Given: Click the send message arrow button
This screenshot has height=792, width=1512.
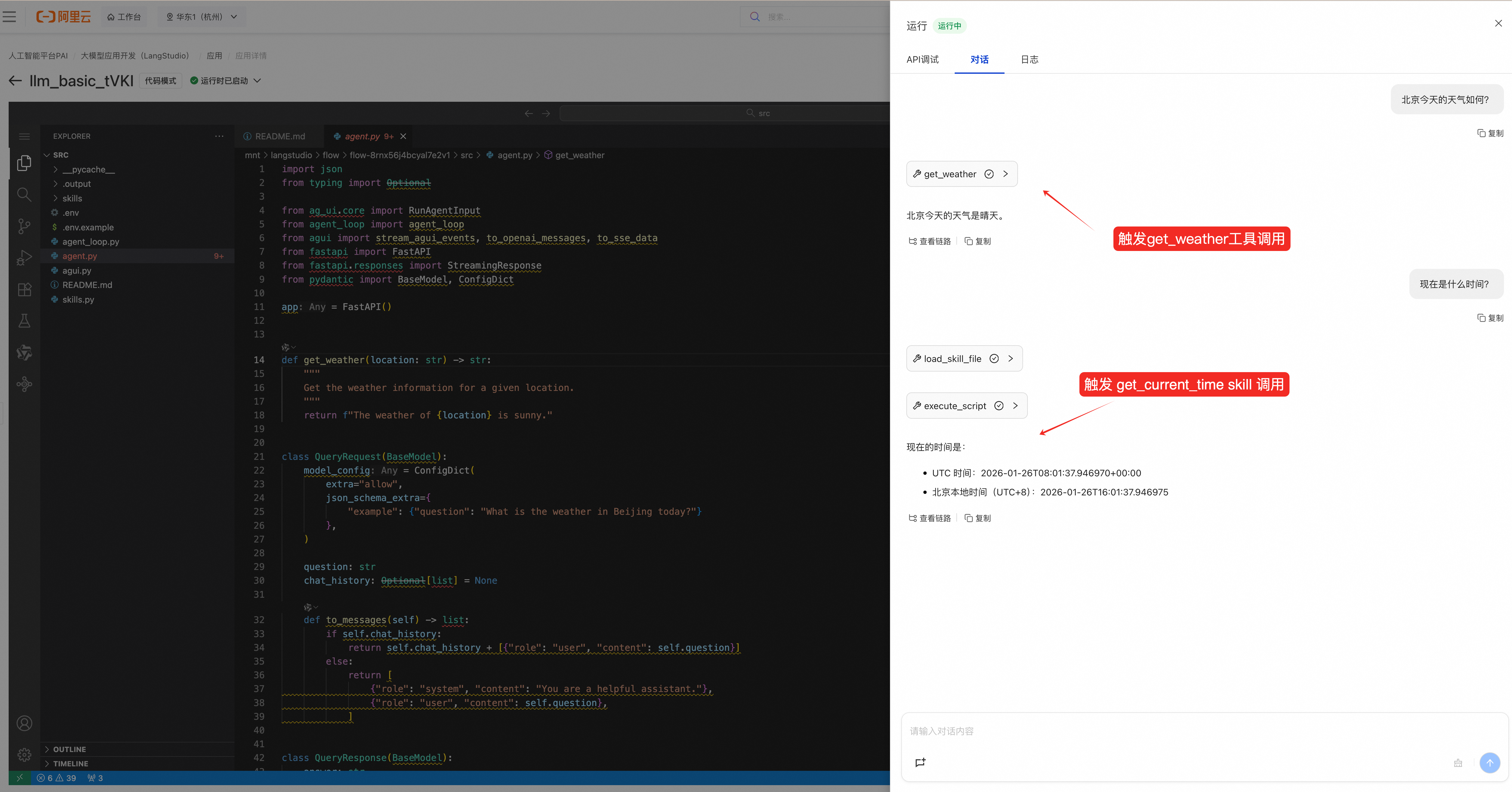Looking at the screenshot, I should (1489, 763).
